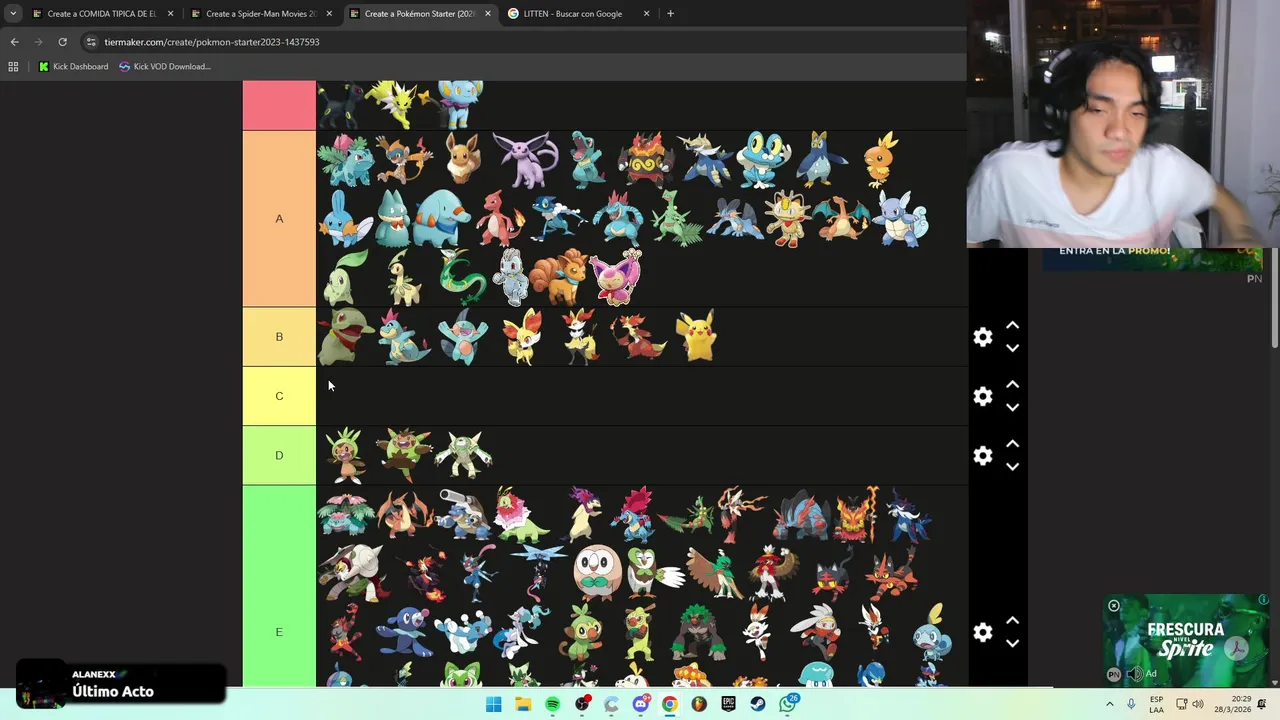Open FL Studio from taskbar
The height and width of the screenshot is (720, 1280).
pyautogui.click(x=699, y=704)
